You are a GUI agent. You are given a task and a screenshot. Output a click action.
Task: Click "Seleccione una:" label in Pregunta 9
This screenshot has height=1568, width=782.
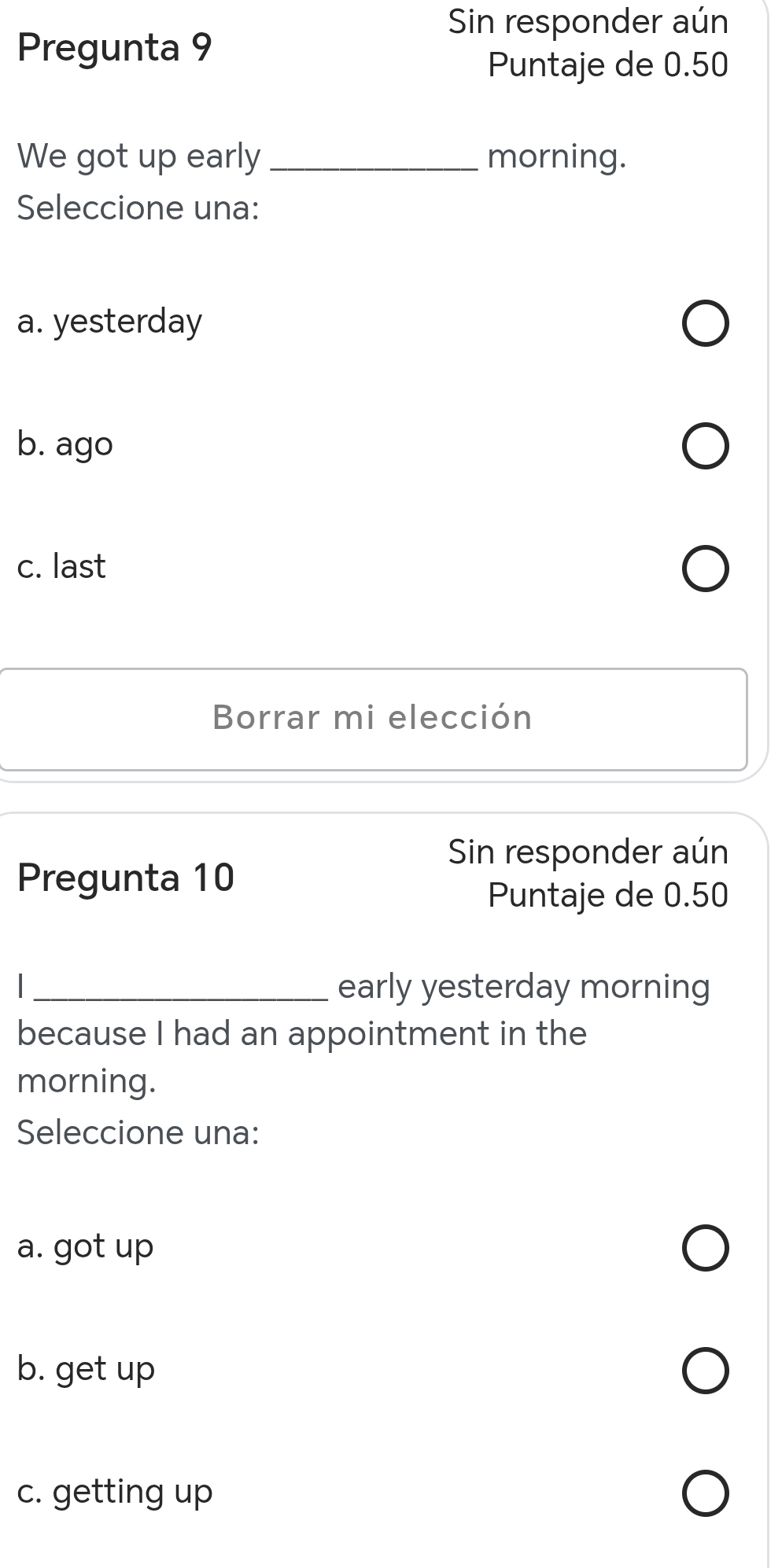click(138, 208)
